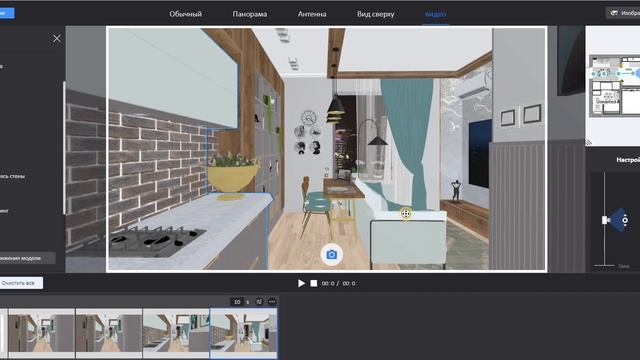Click the Изображение button at top right
Screen dimensions: 640x360
pyautogui.click(x=623, y=13)
